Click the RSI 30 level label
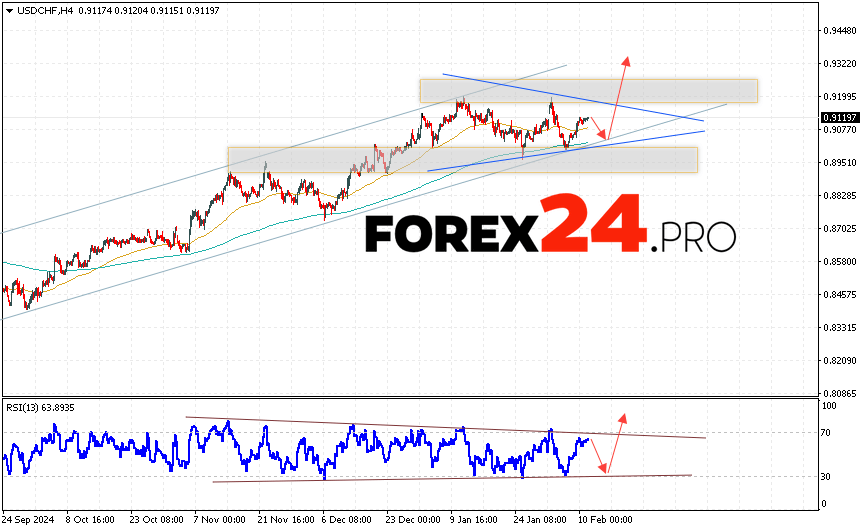 click(826, 476)
